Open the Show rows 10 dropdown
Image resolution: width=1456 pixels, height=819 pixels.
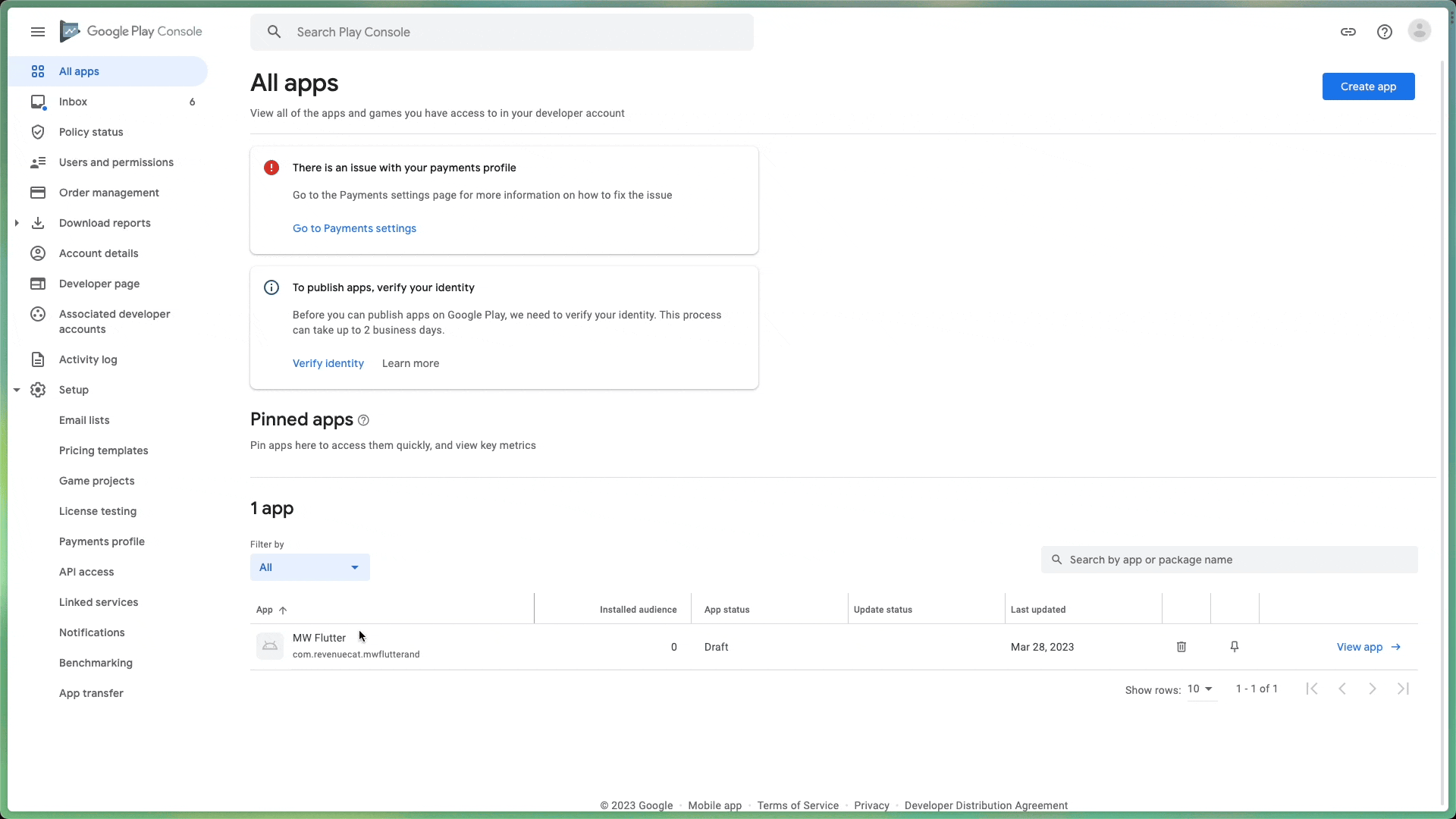(x=1201, y=689)
